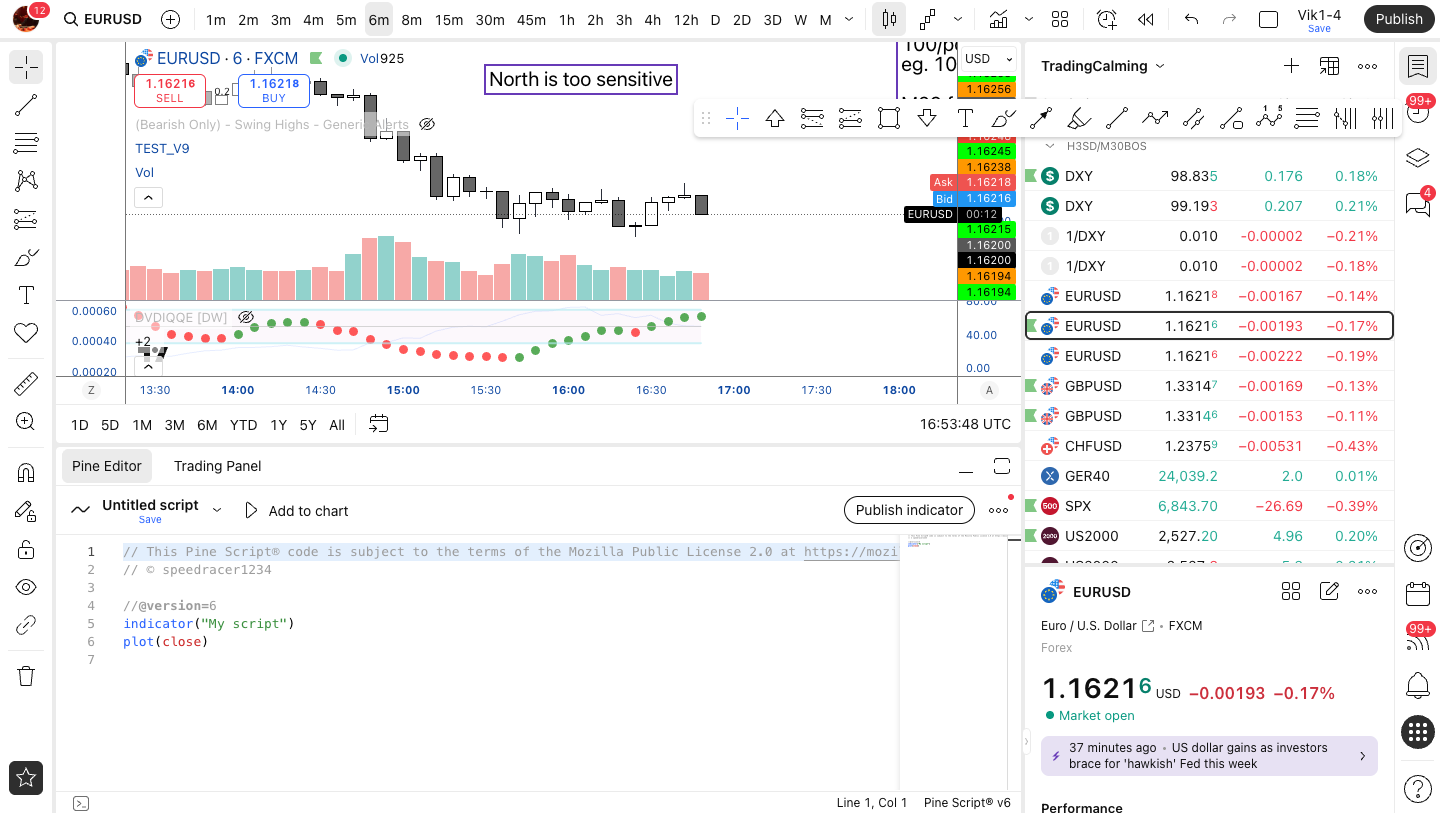Select the forecasting and measurement tools
Screen dimensions: 1440x813
(27, 219)
